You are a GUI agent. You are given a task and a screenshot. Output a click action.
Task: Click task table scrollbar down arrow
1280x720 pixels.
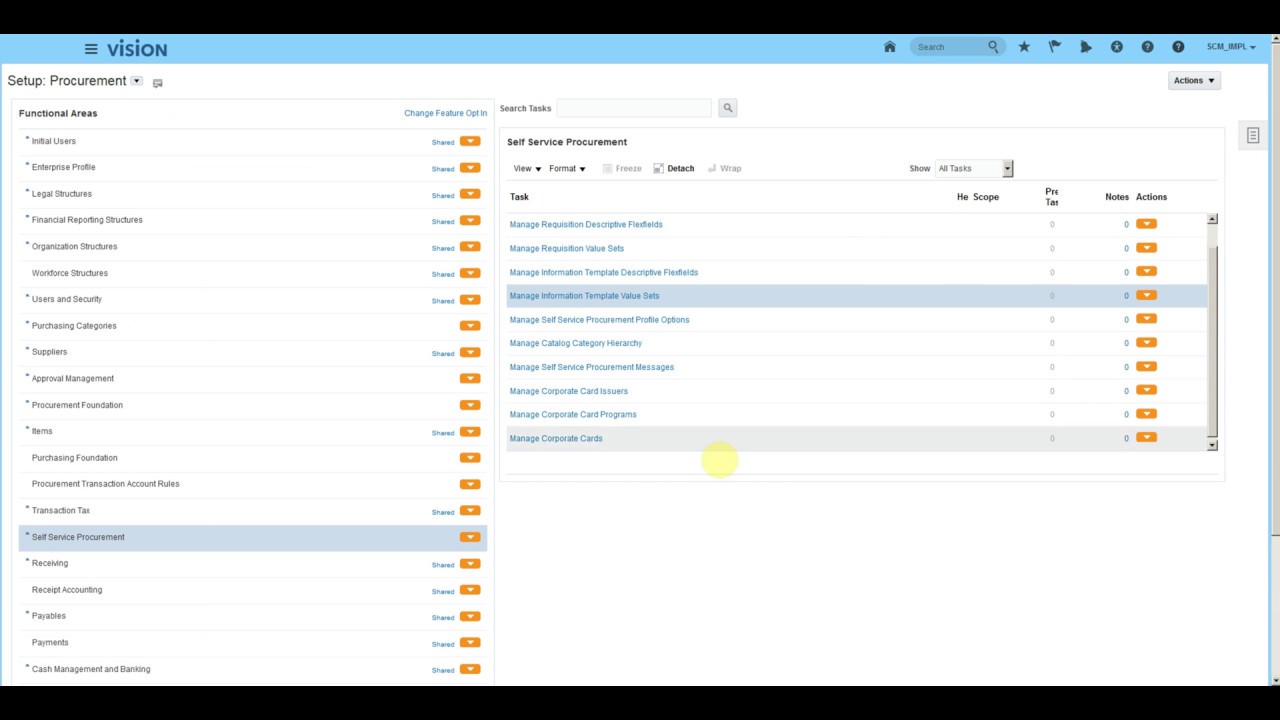click(x=1212, y=445)
